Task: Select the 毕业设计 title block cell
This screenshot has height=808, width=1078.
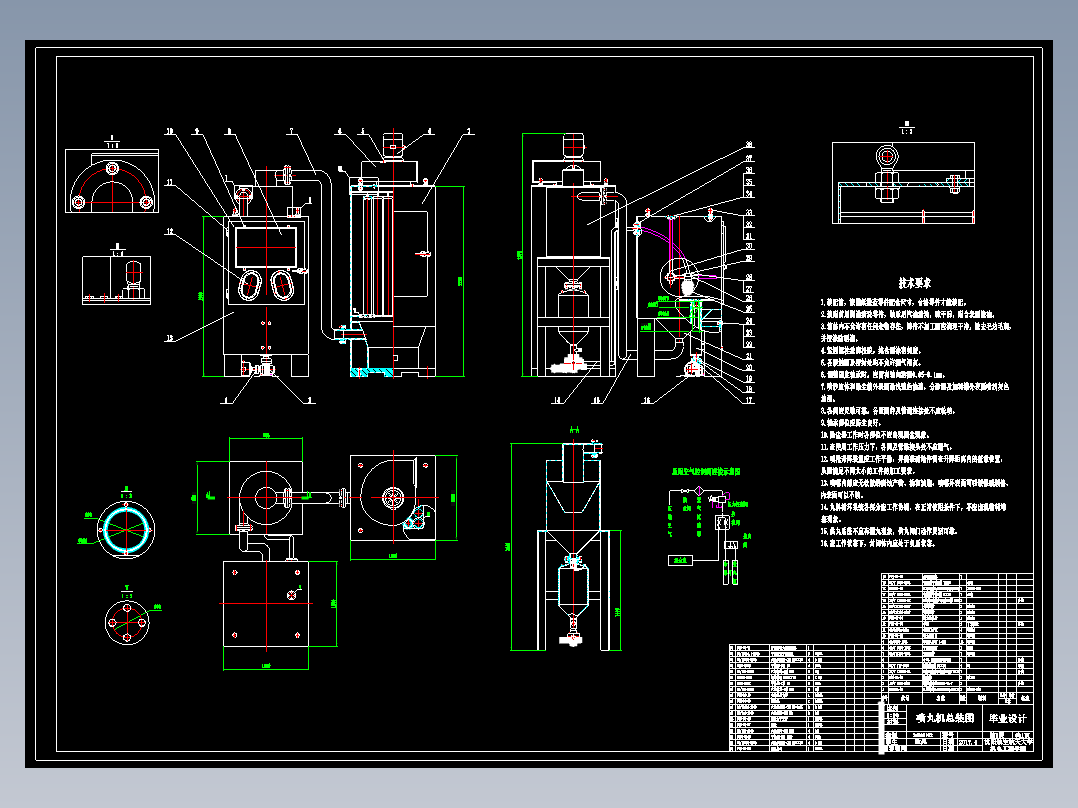Action: click(x=1007, y=719)
